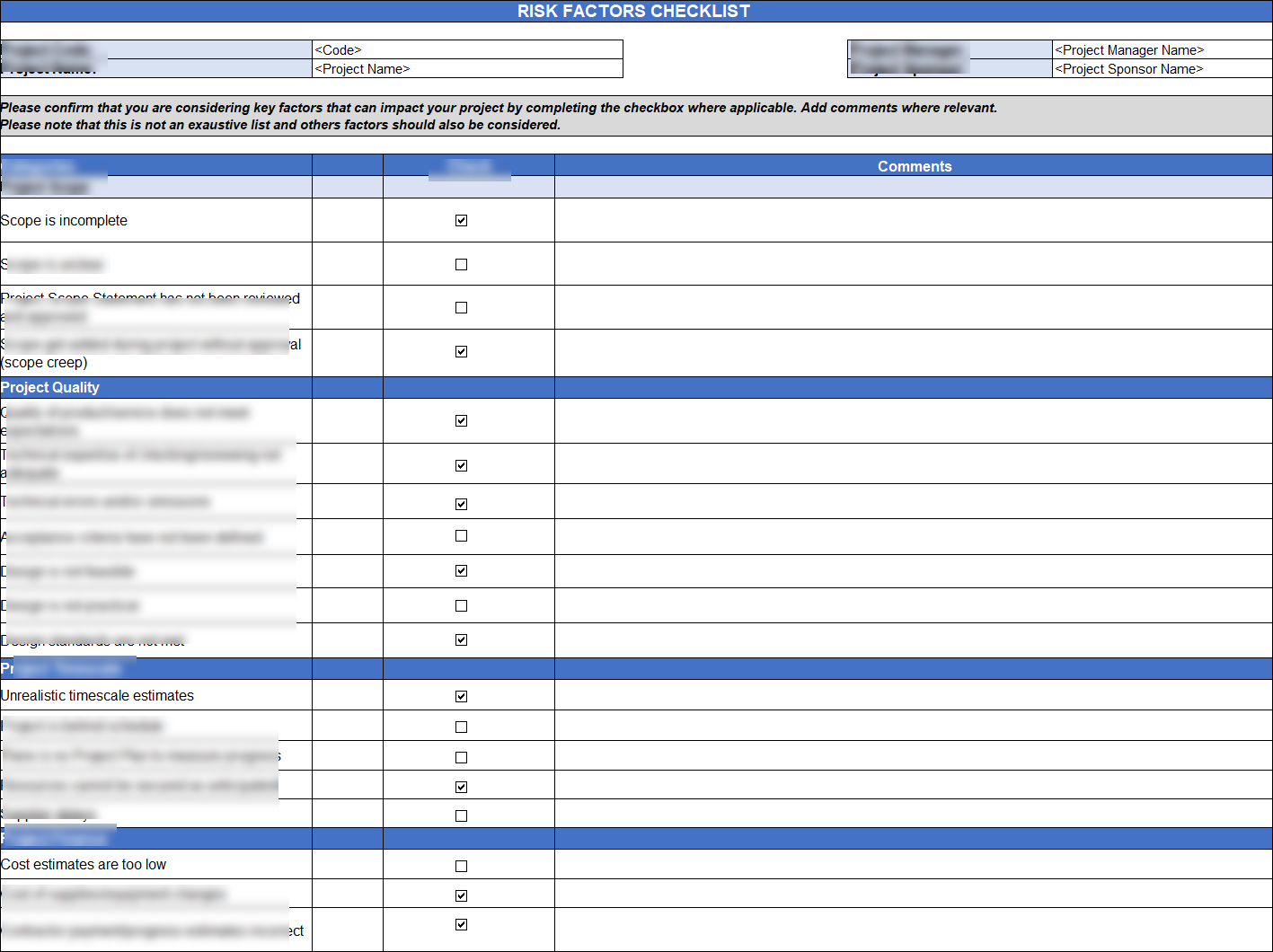Toggle the "(scope creep)" row checkbox
1273x952 pixels.
[x=461, y=351]
